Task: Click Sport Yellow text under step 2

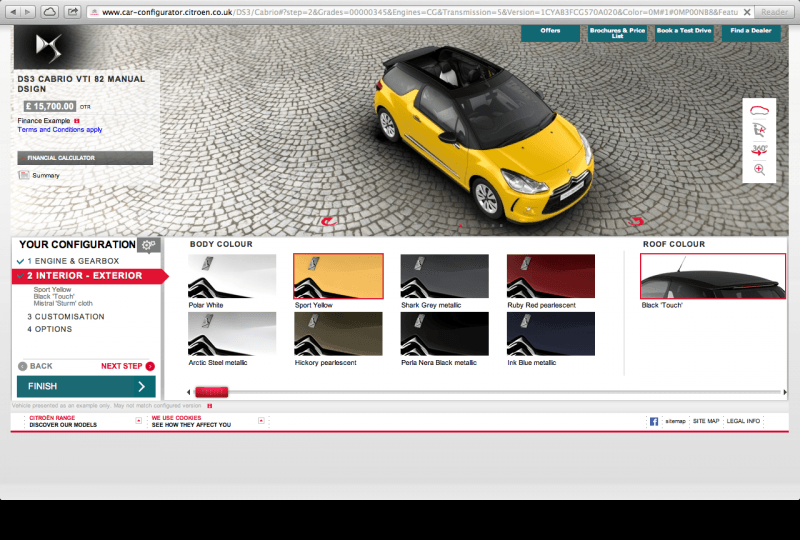Action: click(53, 289)
